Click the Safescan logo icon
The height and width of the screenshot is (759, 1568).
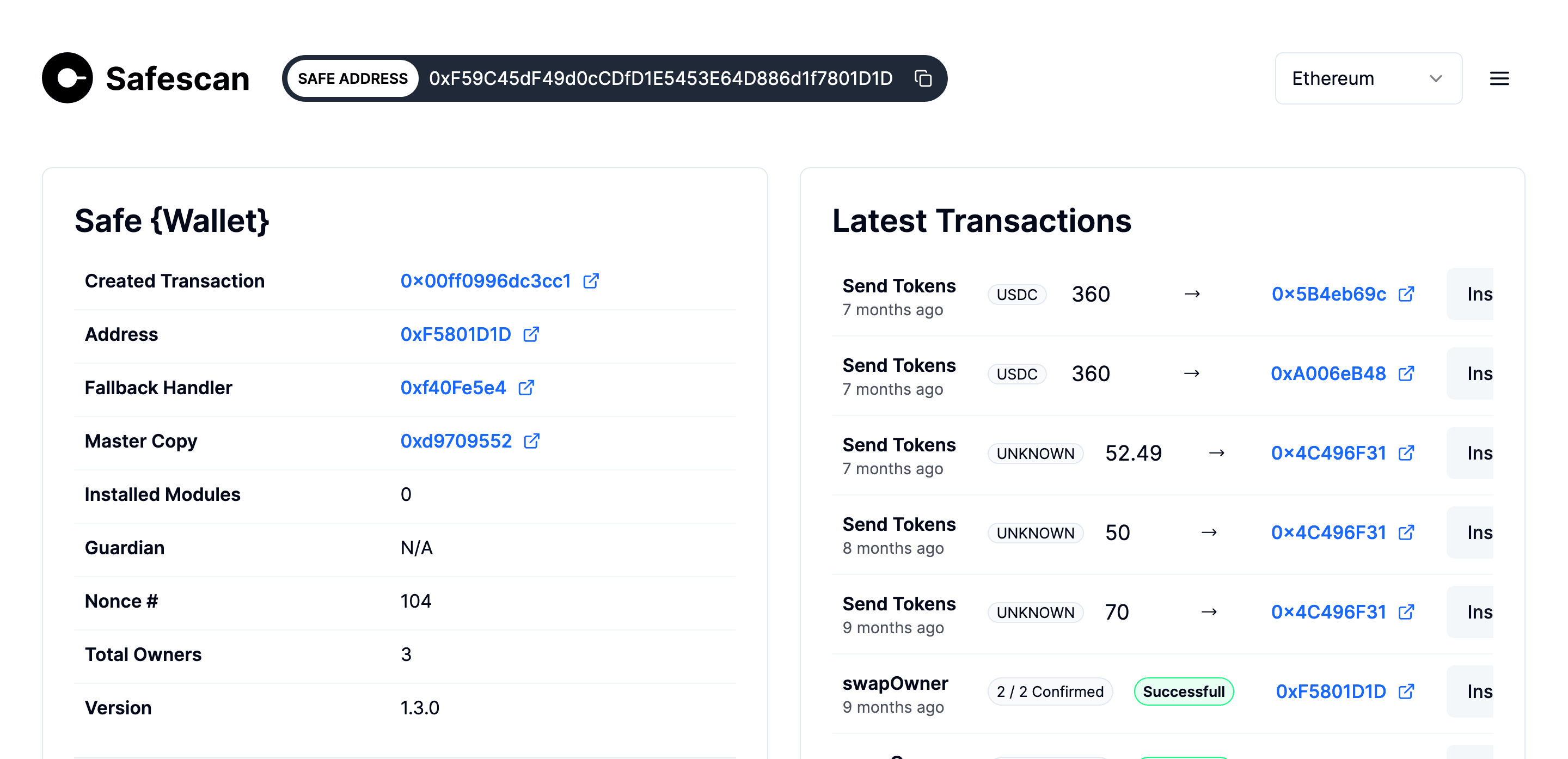67,78
